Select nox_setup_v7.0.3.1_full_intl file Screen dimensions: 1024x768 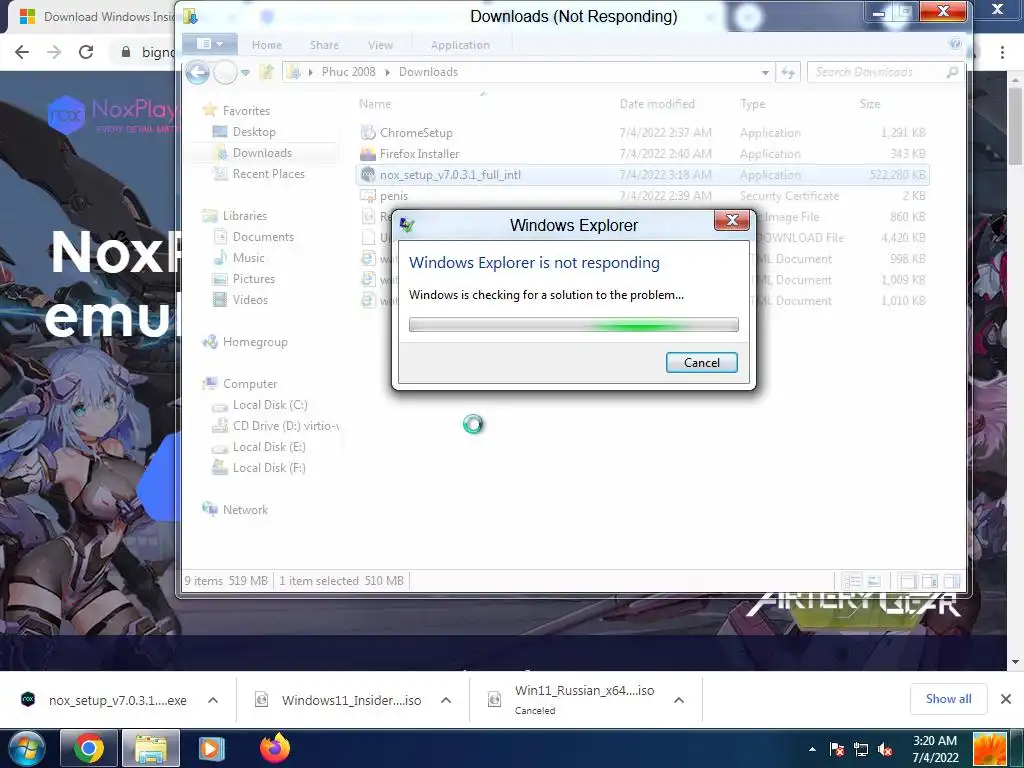[x=643, y=174]
